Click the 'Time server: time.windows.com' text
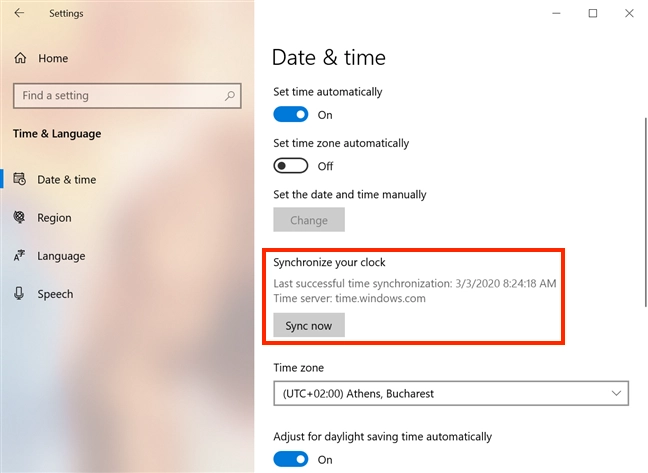648x473 pixels. 349,298
